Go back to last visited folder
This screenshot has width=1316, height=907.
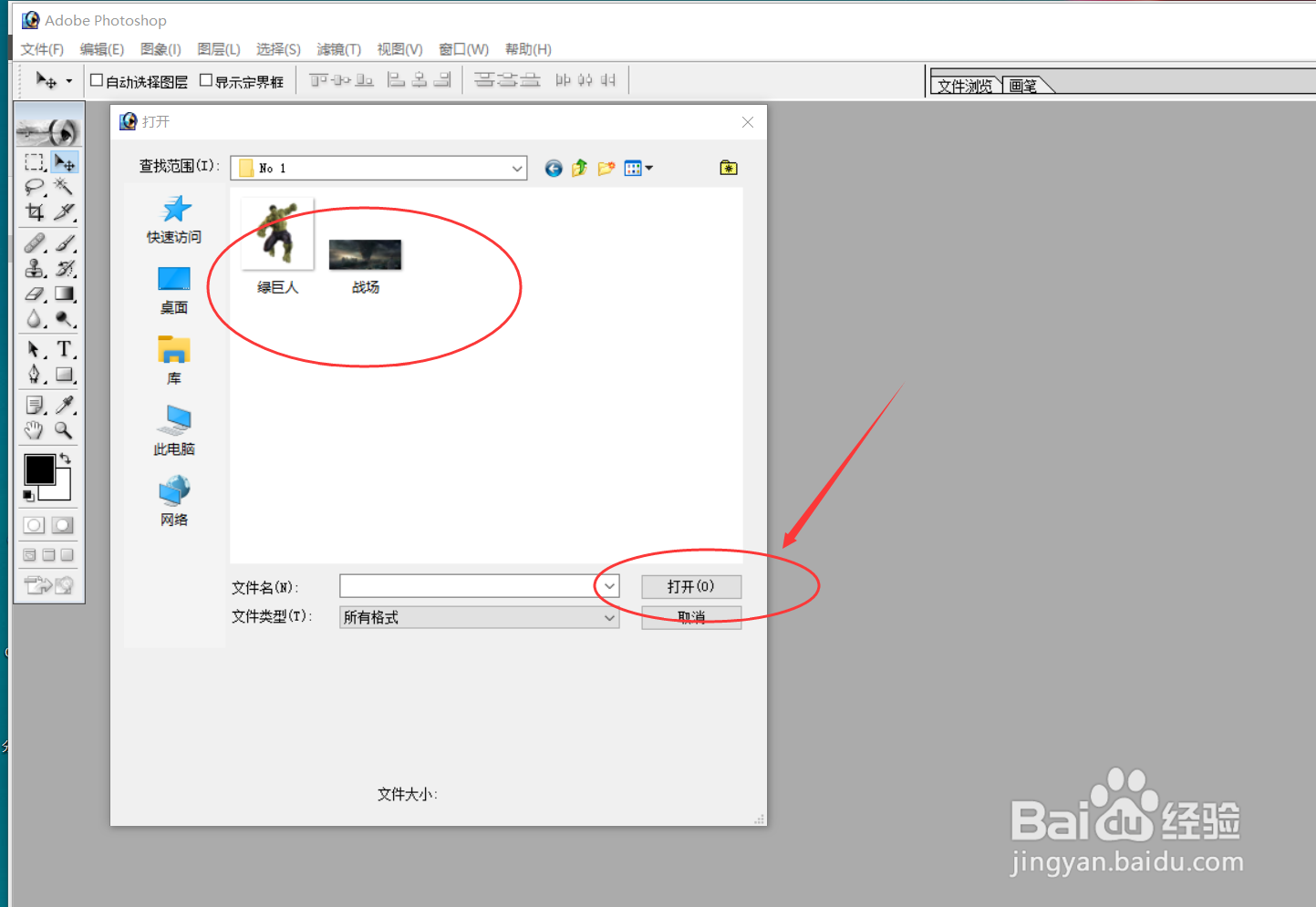click(554, 169)
